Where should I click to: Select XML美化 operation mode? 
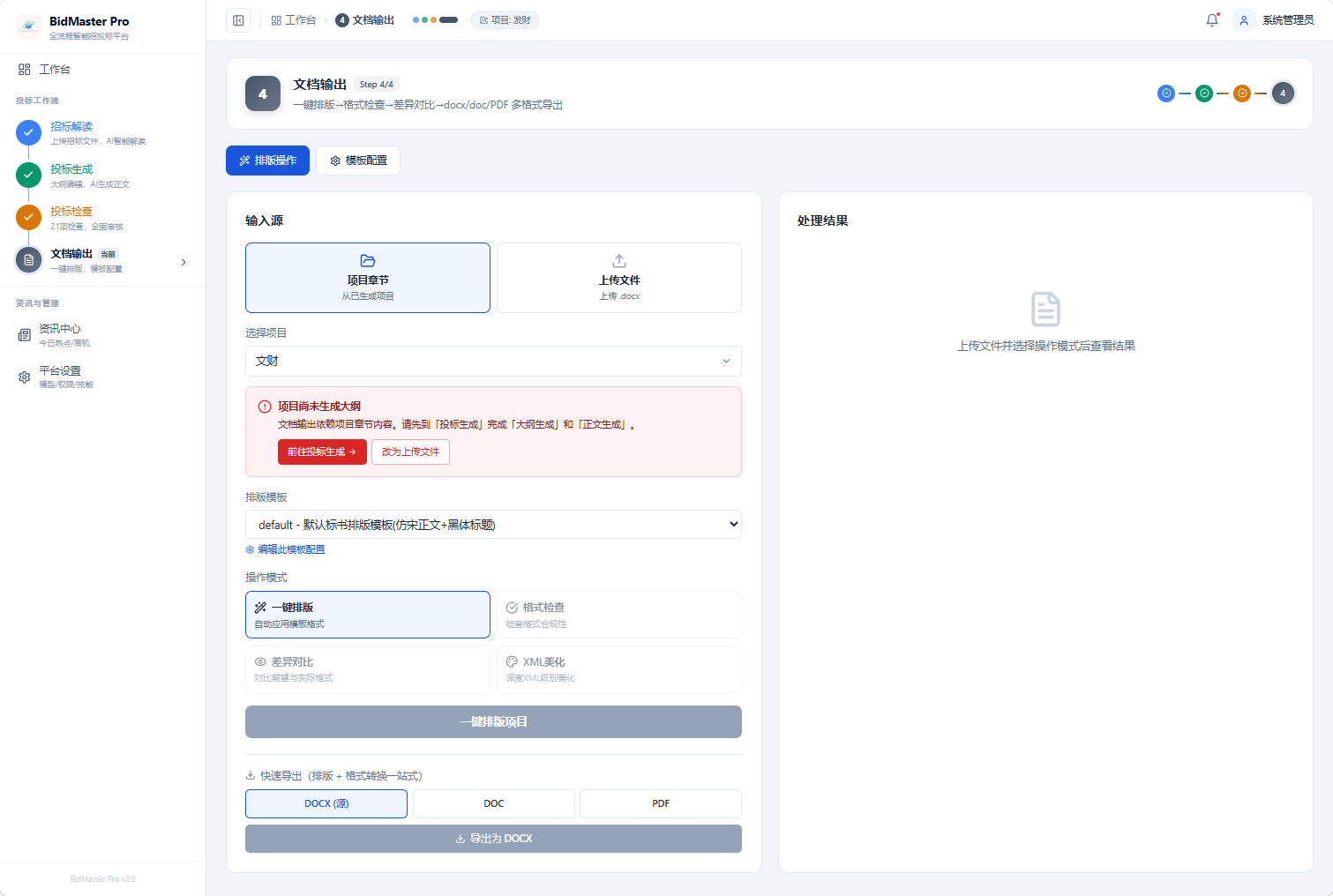[x=619, y=669]
